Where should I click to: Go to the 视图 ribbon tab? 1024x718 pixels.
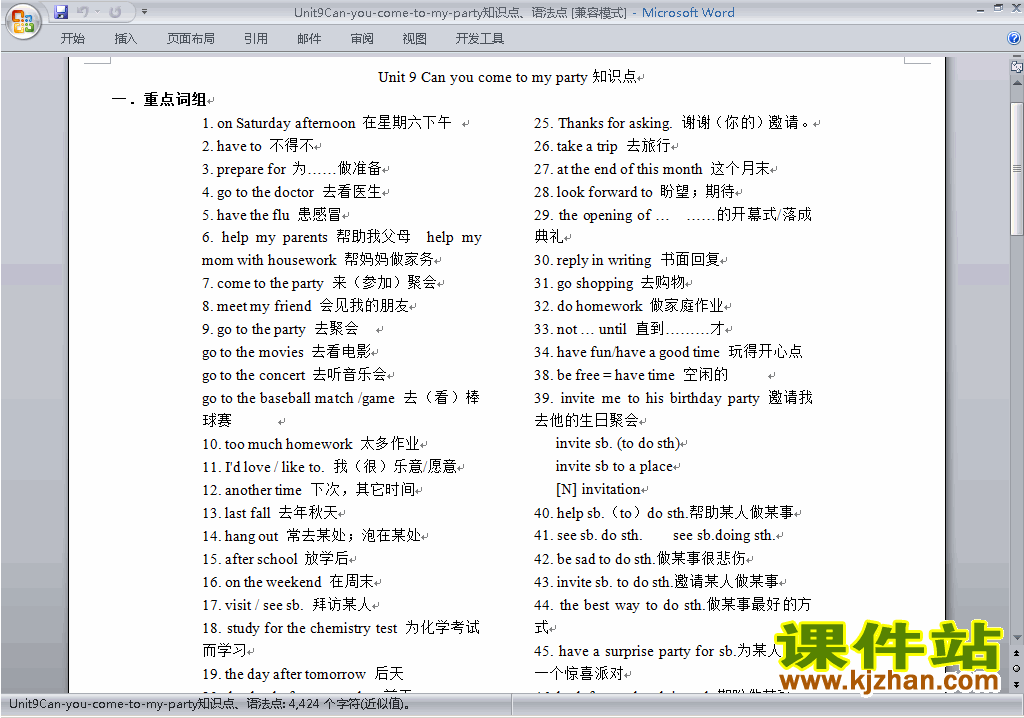415,39
